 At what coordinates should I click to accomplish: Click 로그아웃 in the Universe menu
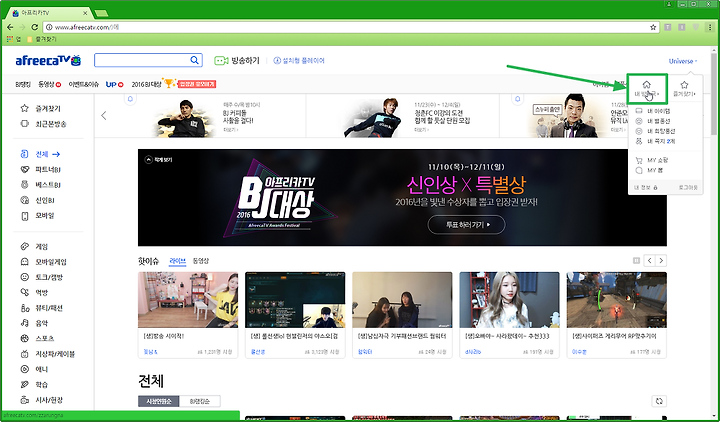[x=688, y=187]
